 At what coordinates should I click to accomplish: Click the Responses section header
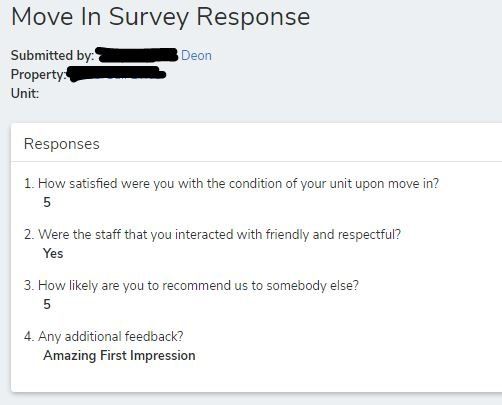(62, 144)
